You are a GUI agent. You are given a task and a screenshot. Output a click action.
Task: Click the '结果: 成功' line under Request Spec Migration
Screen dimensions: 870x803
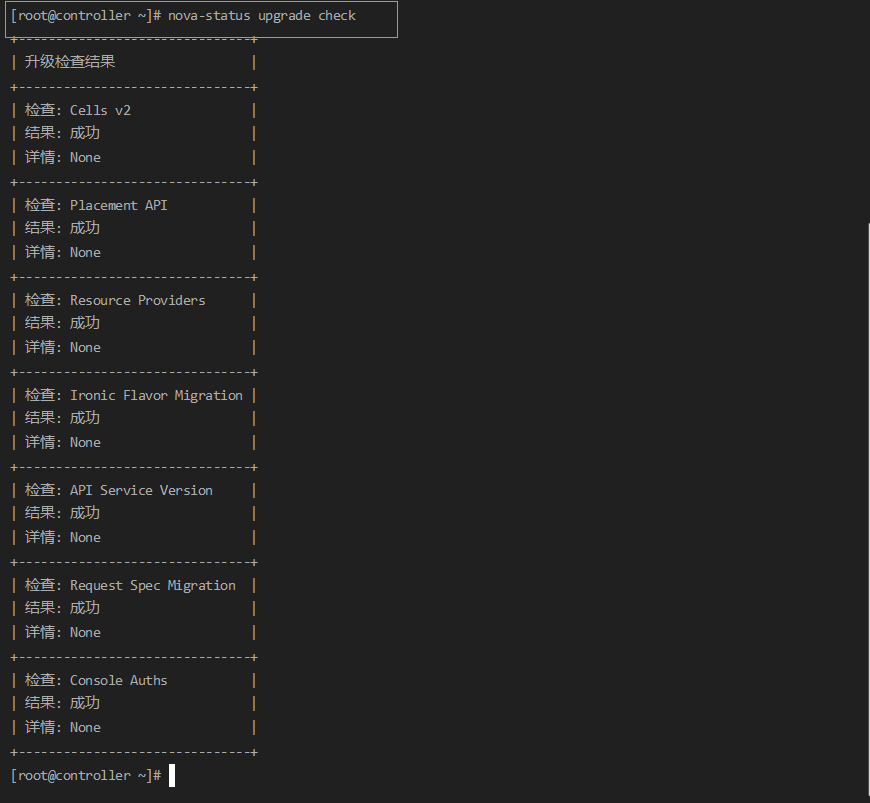coord(62,608)
